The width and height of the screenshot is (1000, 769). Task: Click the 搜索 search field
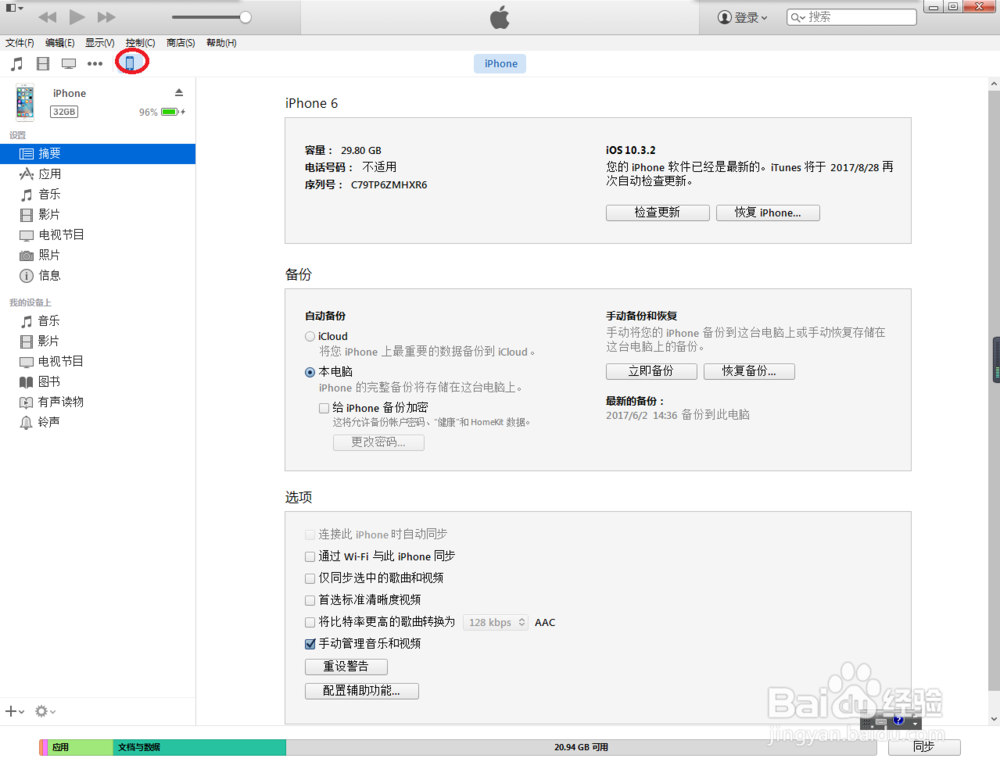point(851,17)
